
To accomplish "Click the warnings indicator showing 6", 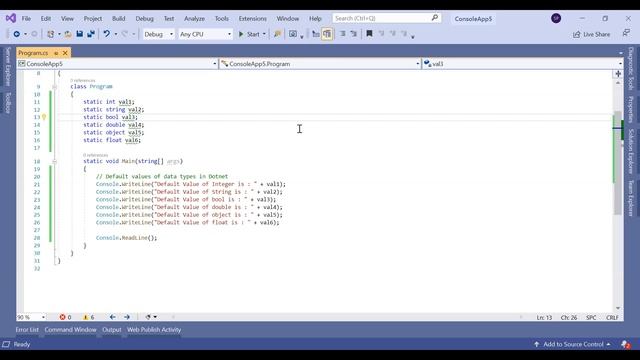I will click(x=89, y=317).
